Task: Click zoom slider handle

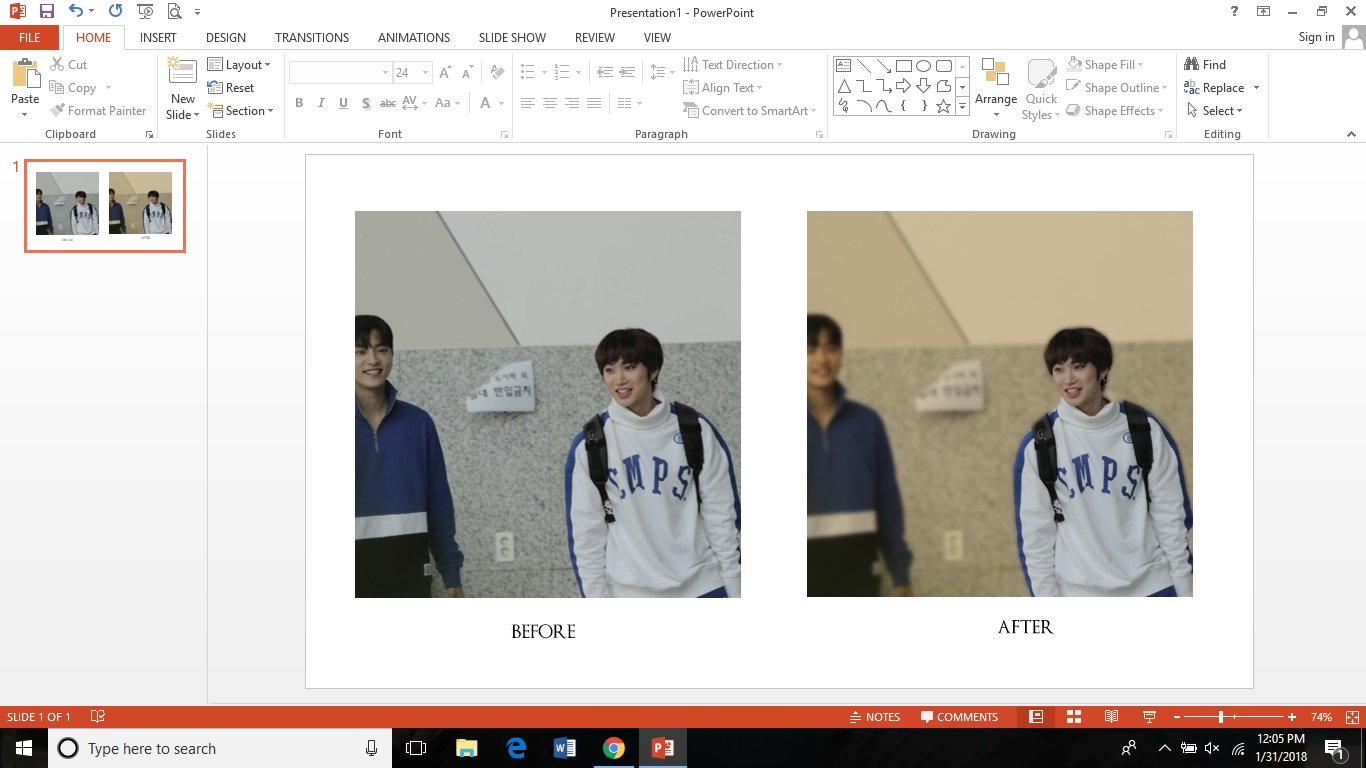Action: (1221, 717)
